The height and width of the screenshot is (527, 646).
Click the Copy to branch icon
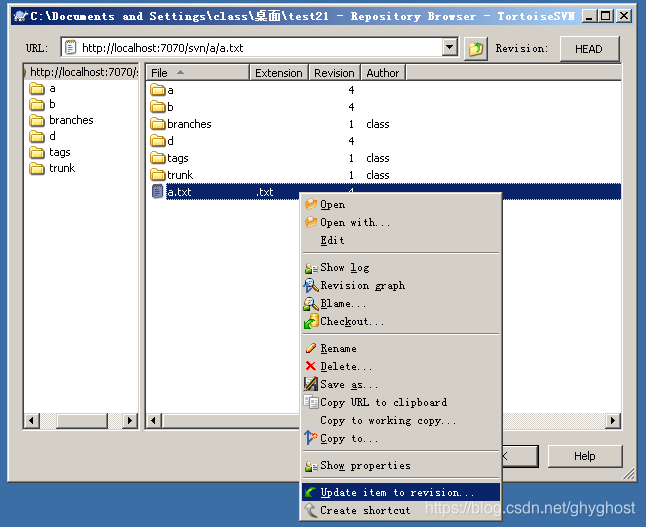[311, 438]
